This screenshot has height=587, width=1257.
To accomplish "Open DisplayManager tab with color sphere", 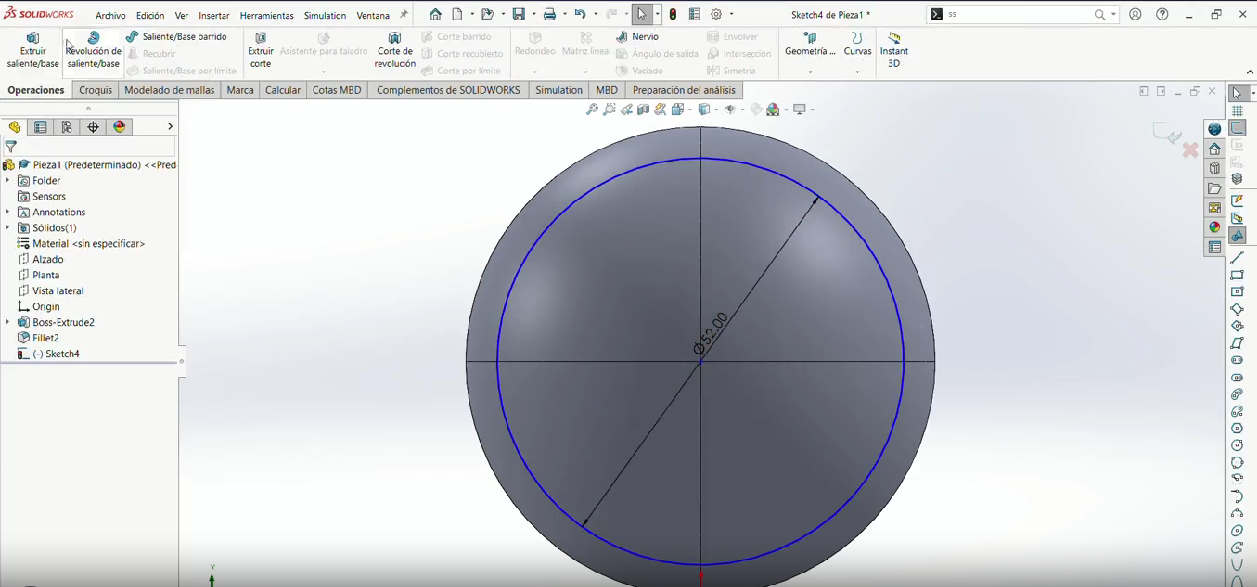I will click(120, 127).
